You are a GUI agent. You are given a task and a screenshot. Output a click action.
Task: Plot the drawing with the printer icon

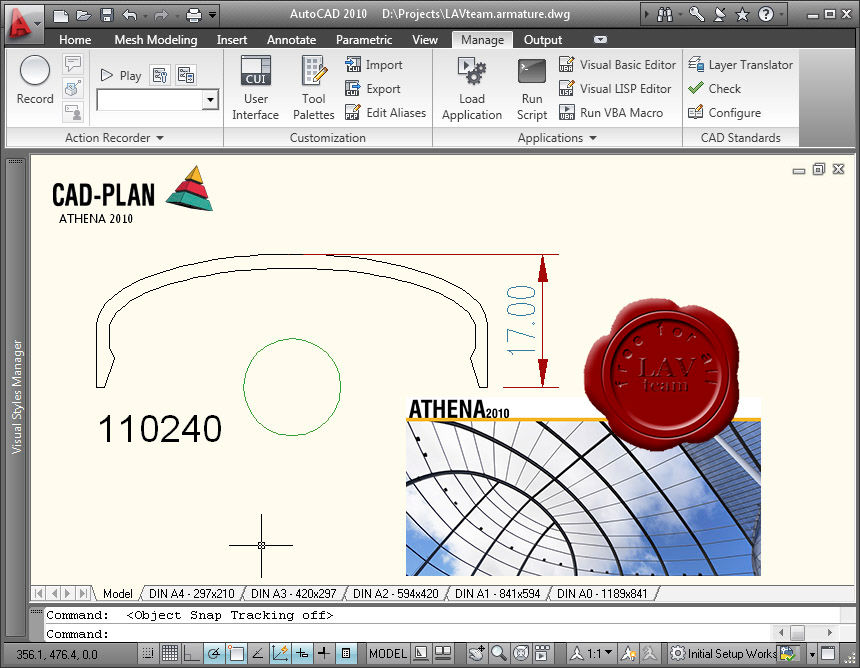click(194, 15)
